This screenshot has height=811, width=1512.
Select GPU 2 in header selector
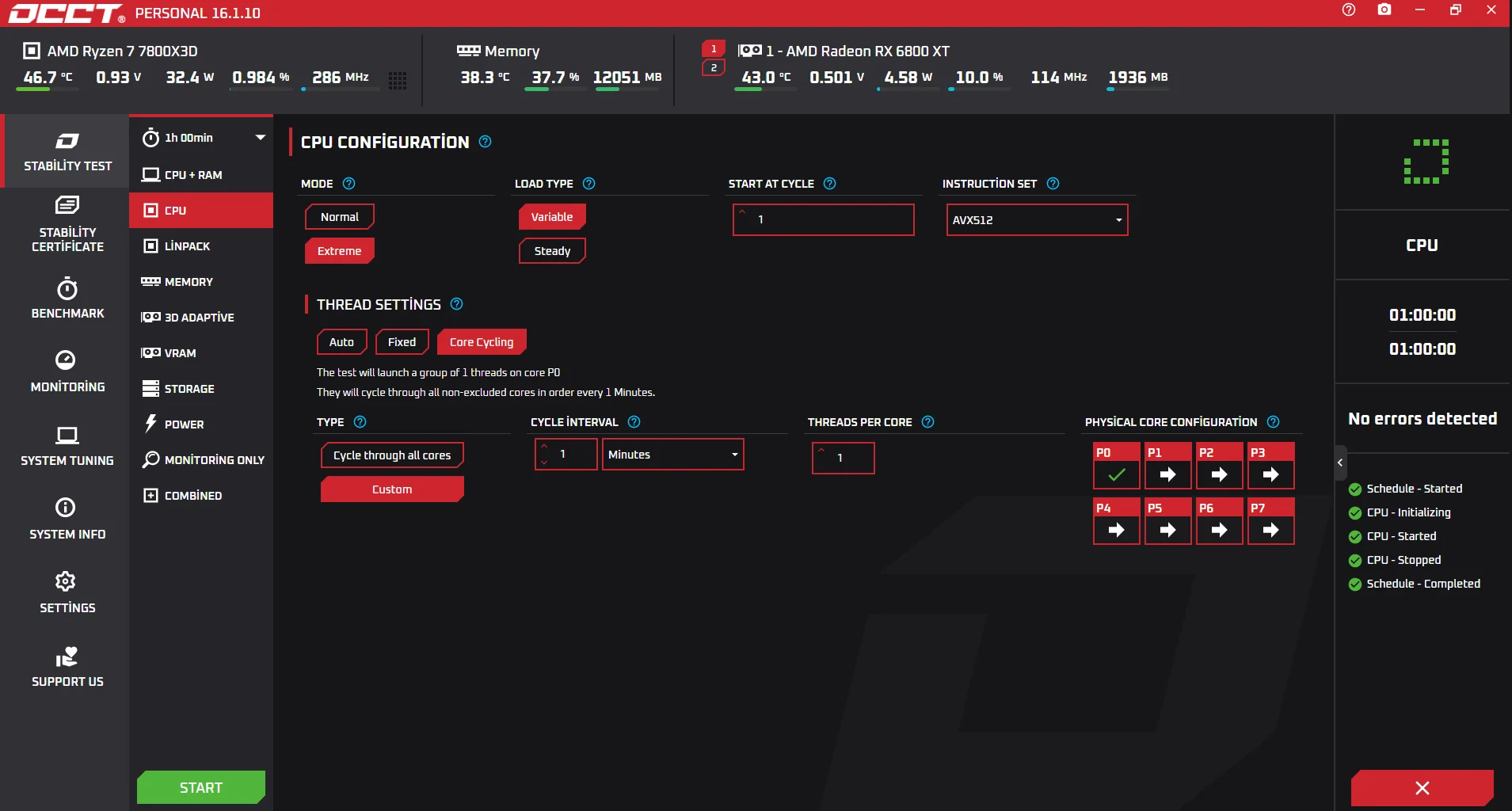point(714,68)
